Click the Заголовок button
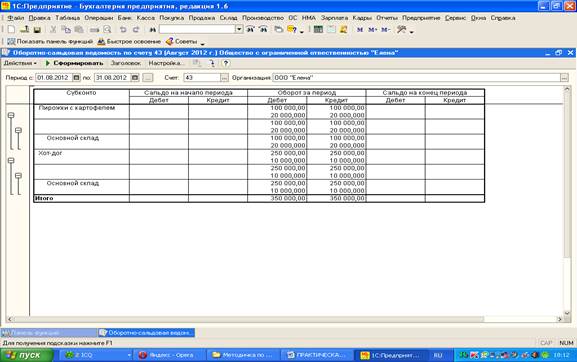 pos(126,63)
